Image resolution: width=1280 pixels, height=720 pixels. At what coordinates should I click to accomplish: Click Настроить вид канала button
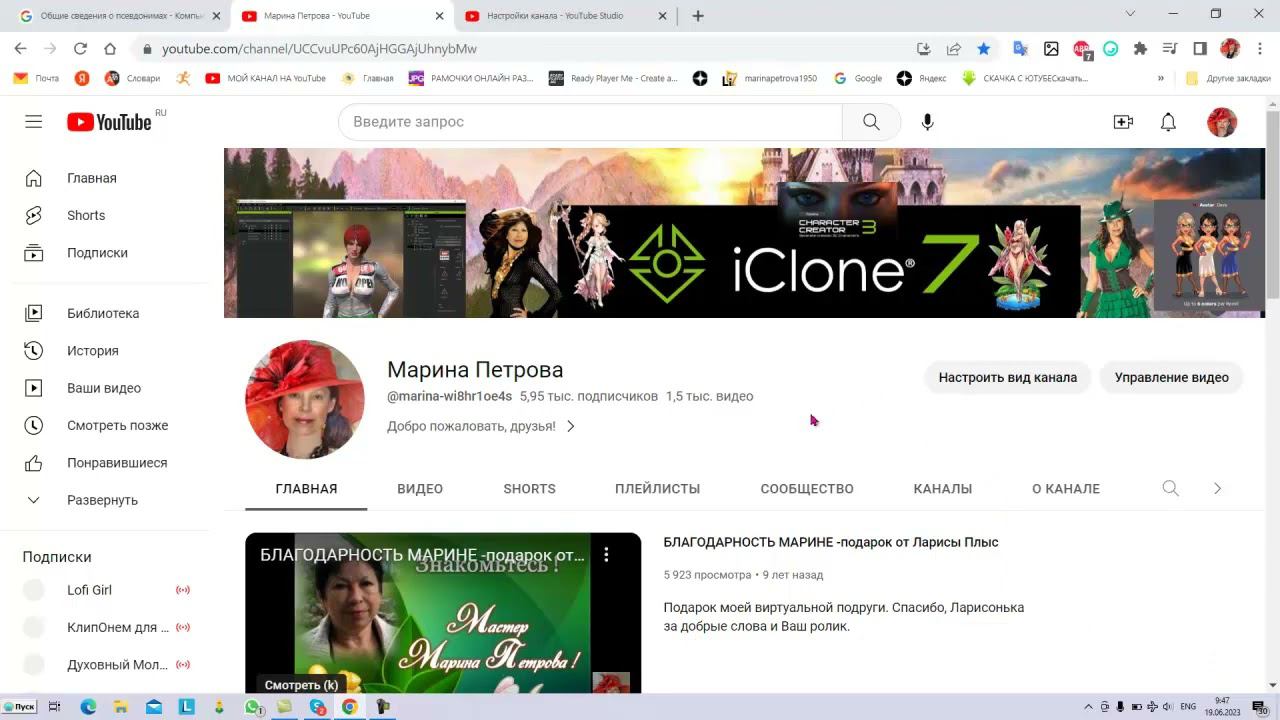(x=1007, y=378)
